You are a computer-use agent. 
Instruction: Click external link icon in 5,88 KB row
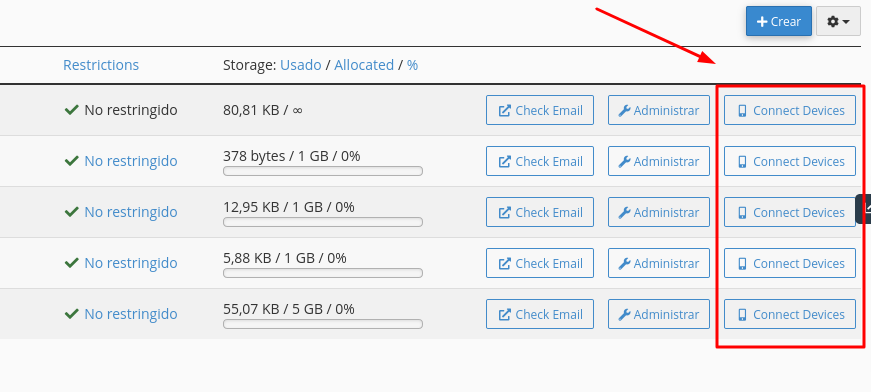(504, 263)
